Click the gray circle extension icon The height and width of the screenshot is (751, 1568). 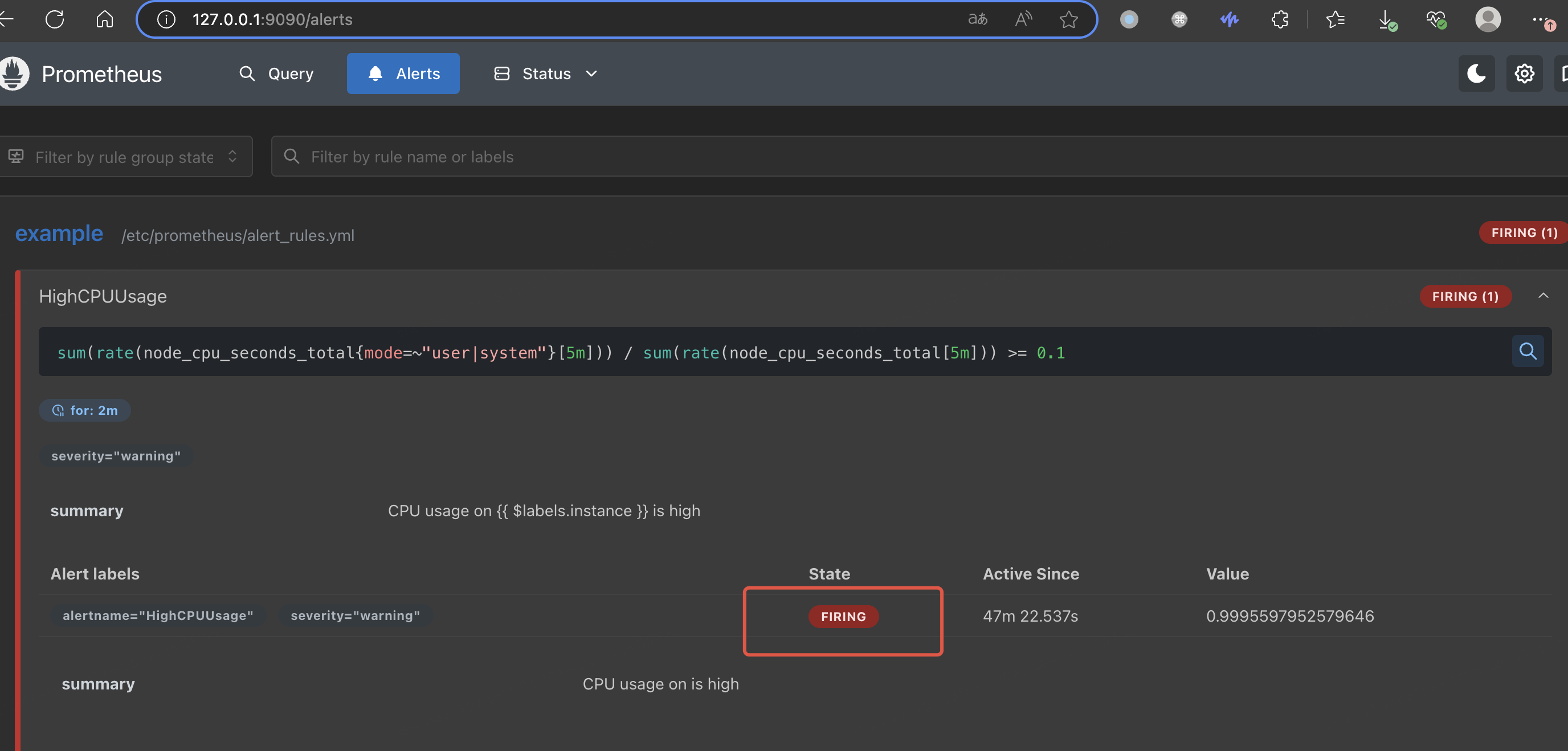[x=1129, y=19]
